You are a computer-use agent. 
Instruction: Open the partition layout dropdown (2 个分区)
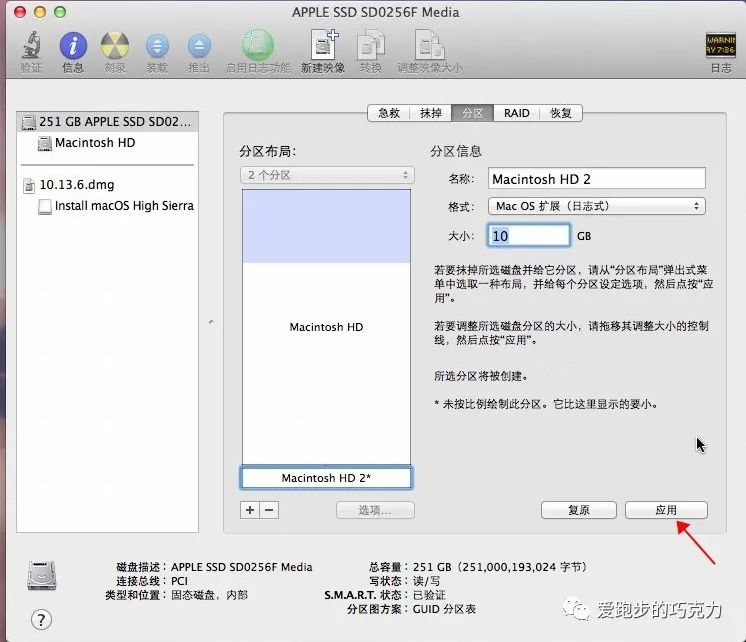[327, 175]
